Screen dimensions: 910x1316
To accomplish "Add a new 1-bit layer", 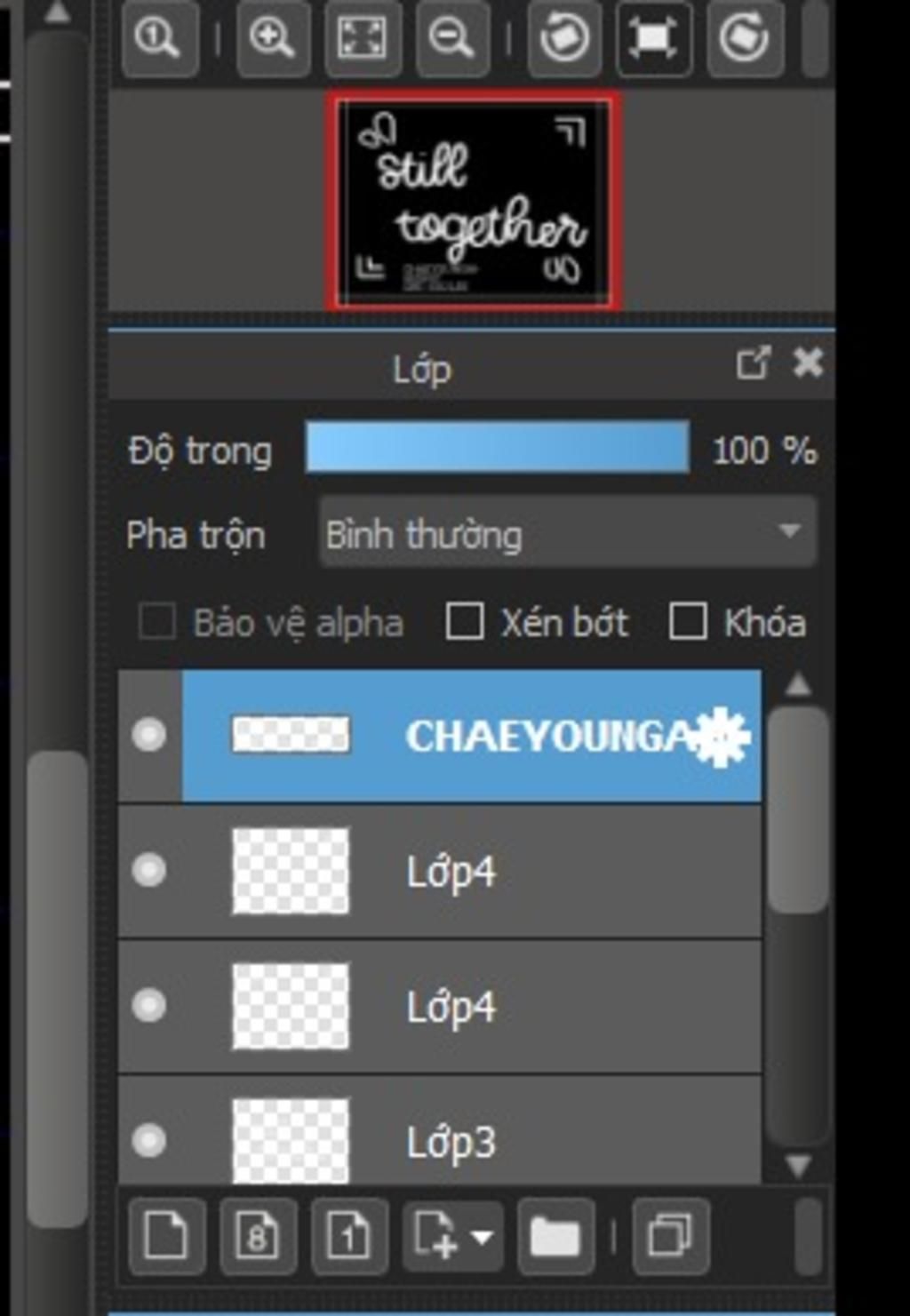I will click(349, 1236).
